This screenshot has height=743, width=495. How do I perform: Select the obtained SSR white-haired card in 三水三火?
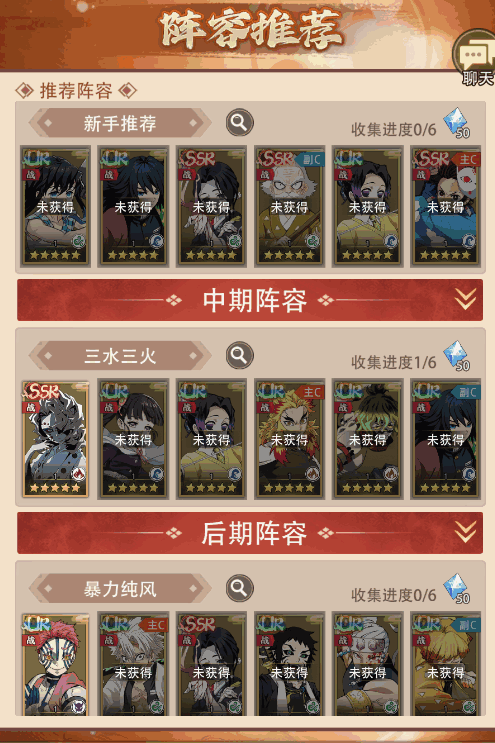coord(55,439)
